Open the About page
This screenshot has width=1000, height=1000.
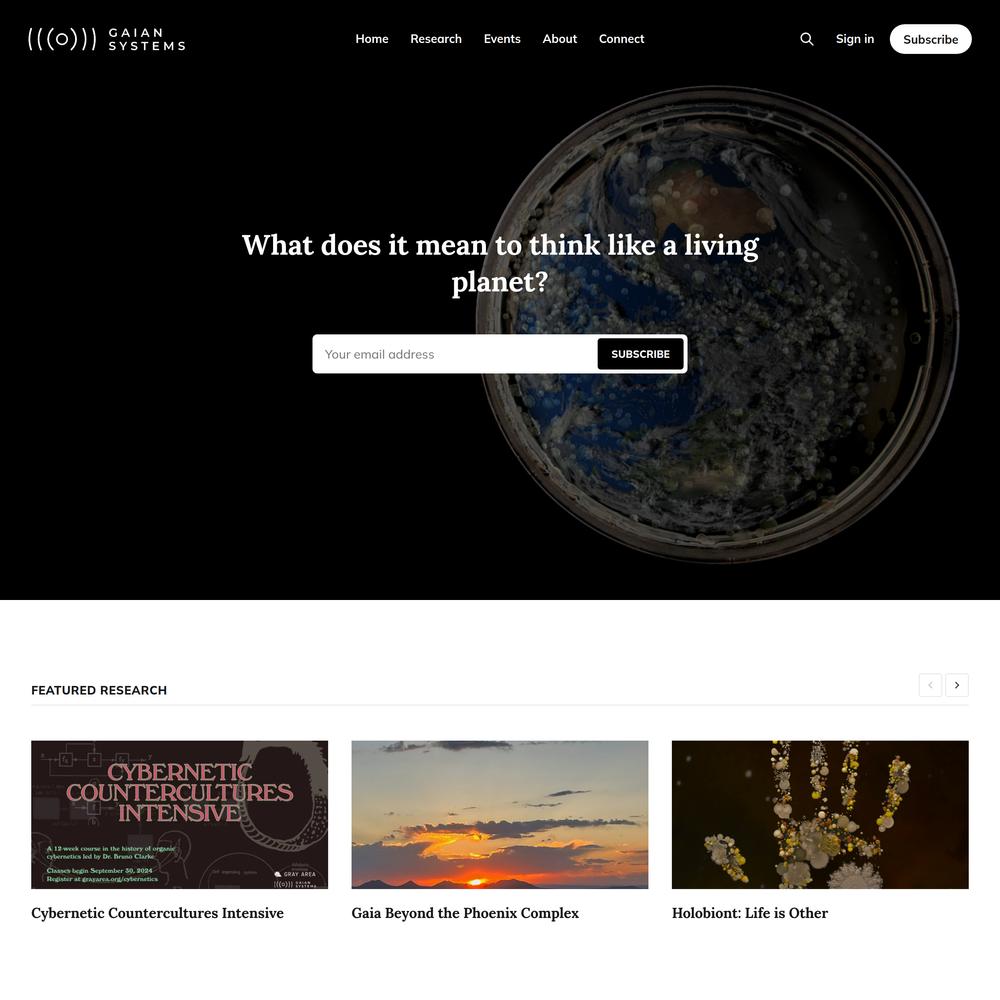[559, 39]
